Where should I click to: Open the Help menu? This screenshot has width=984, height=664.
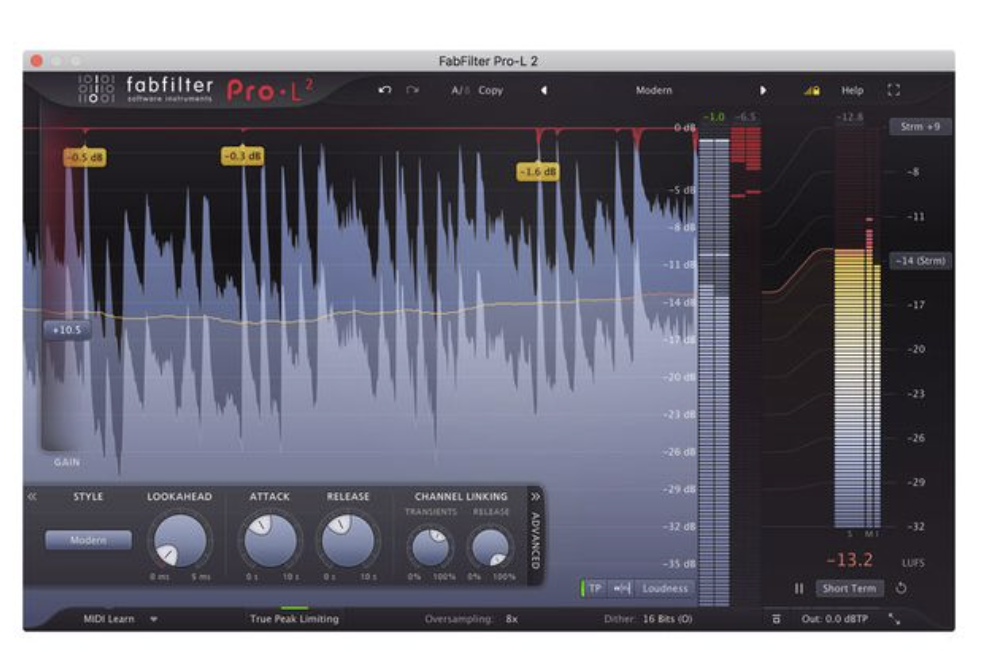click(x=852, y=90)
